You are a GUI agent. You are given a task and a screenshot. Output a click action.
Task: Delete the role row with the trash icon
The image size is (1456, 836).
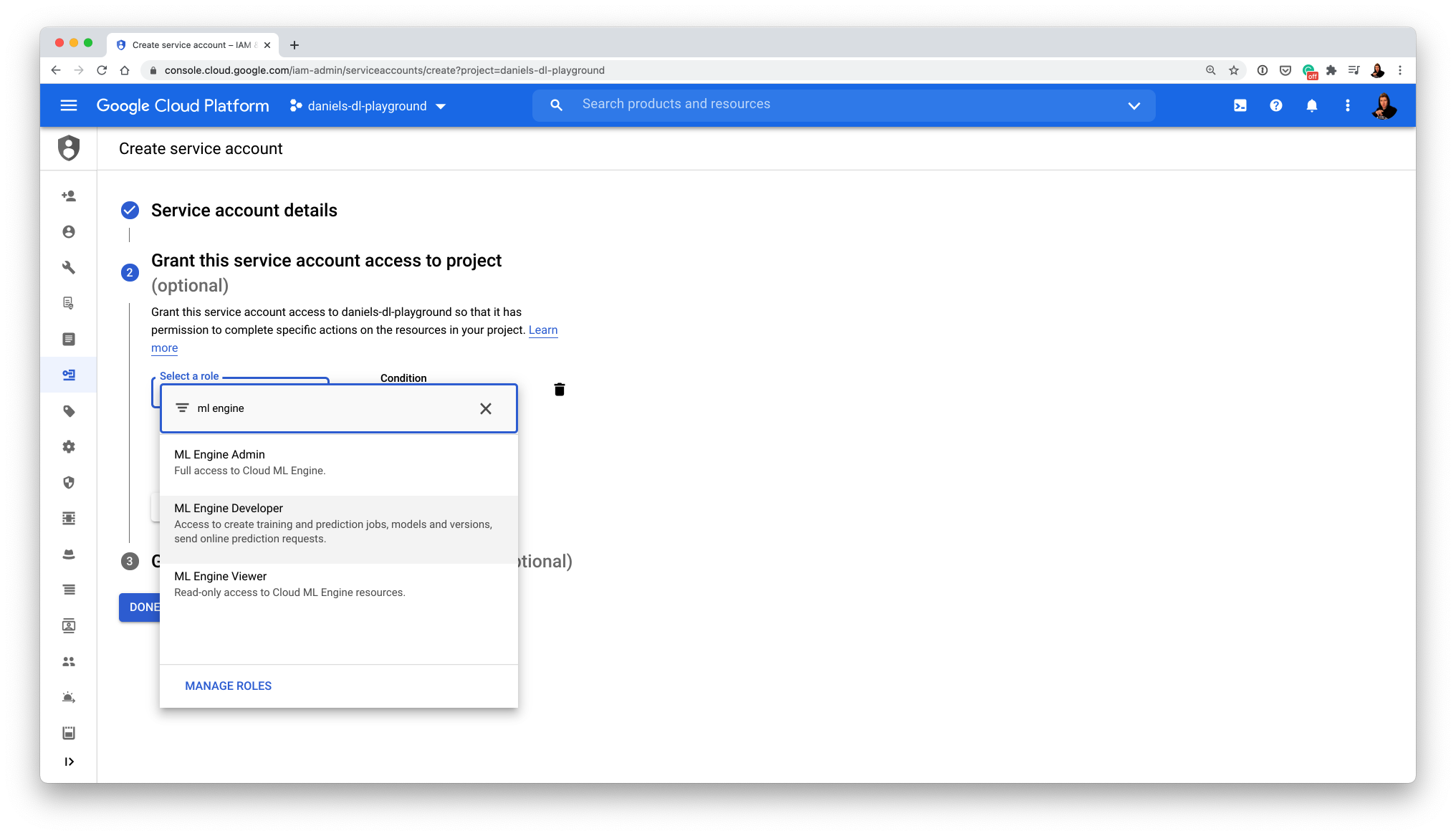click(560, 389)
